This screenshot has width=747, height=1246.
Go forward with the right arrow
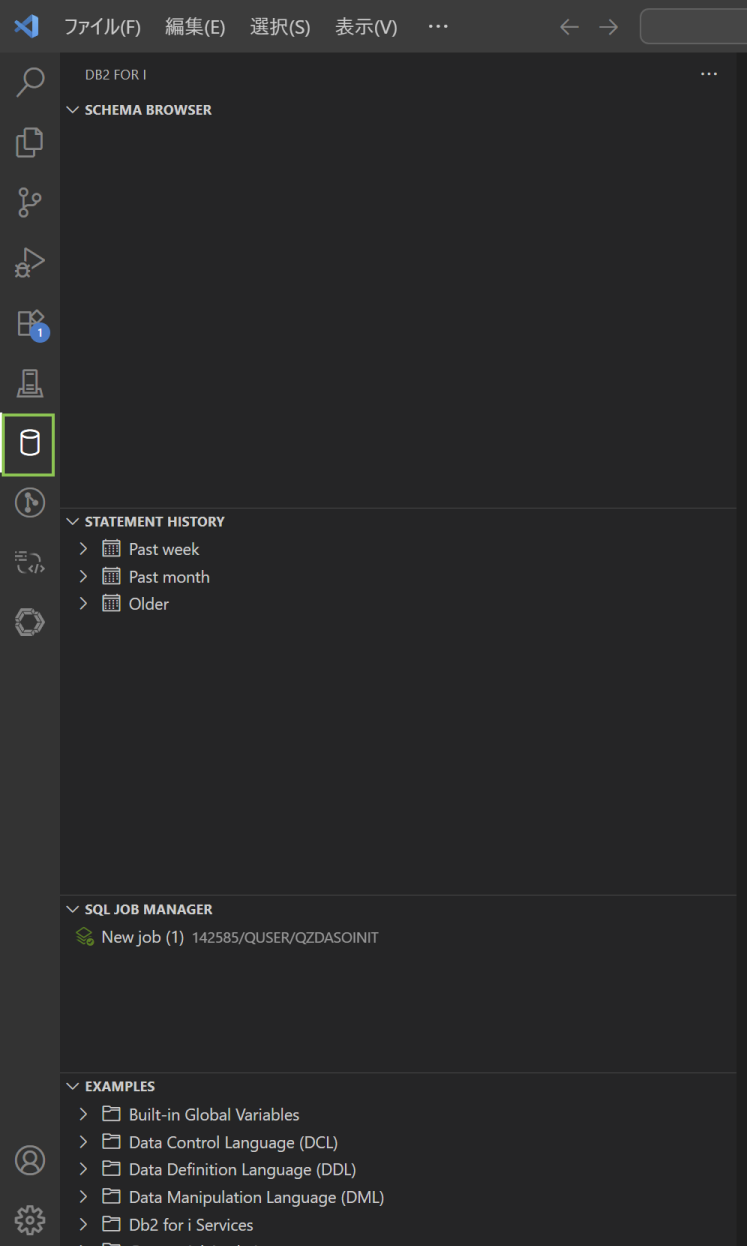(x=608, y=27)
